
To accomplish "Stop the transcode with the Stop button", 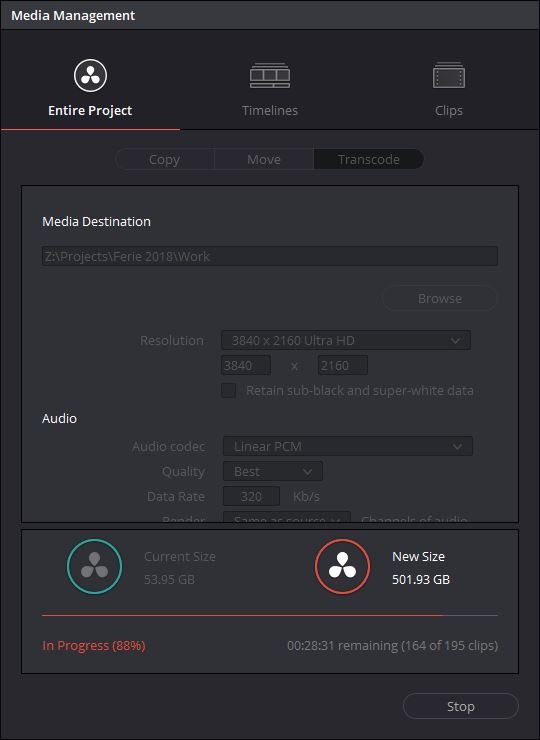I will pyautogui.click(x=460, y=706).
